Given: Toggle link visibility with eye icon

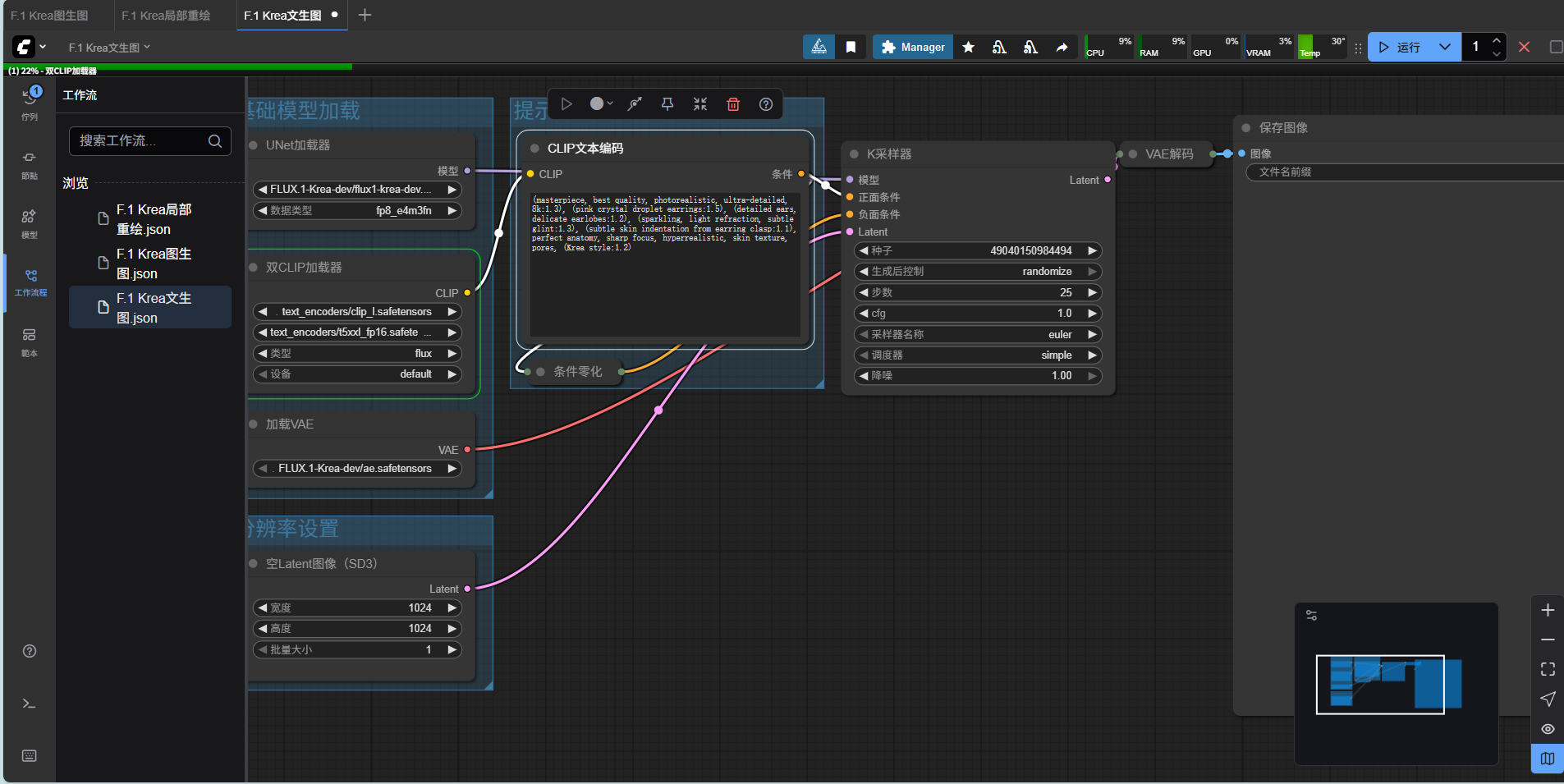Looking at the screenshot, I should [1548, 729].
